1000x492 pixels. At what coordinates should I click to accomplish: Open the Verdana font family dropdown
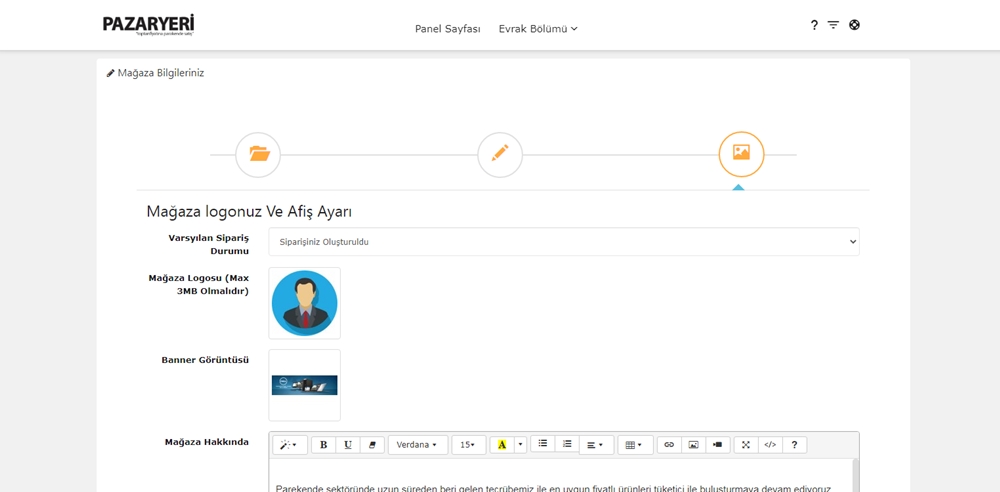(417, 445)
